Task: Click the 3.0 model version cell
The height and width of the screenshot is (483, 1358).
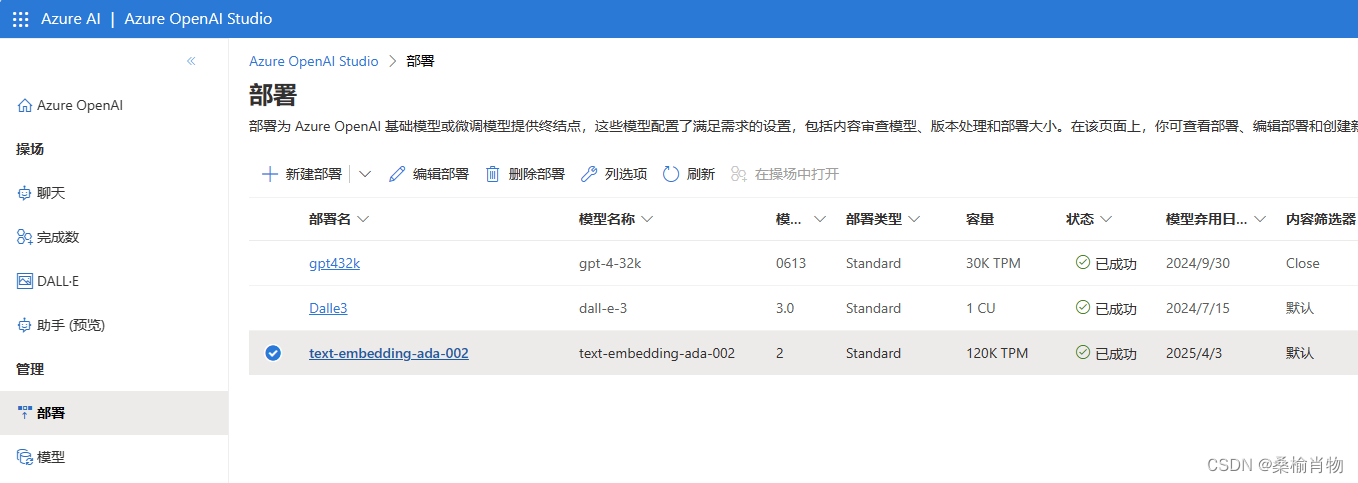Action: (x=785, y=308)
